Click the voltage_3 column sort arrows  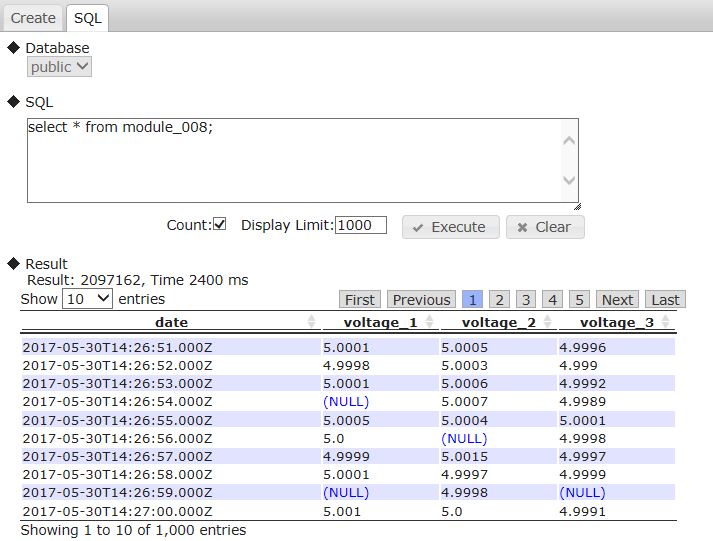(x=666, y=322)
